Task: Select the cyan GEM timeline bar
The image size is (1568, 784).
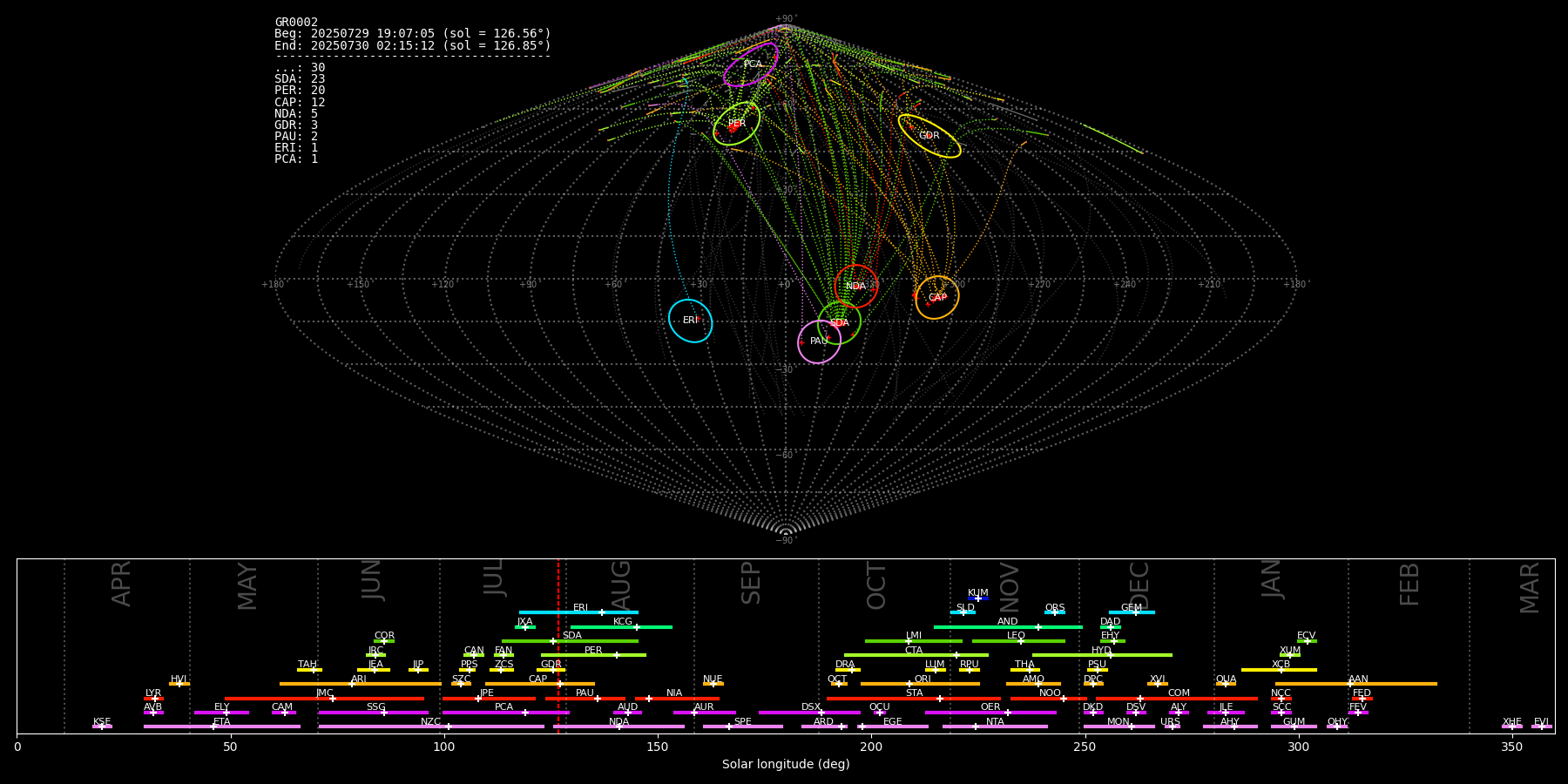Action: tap(1132, 612)
